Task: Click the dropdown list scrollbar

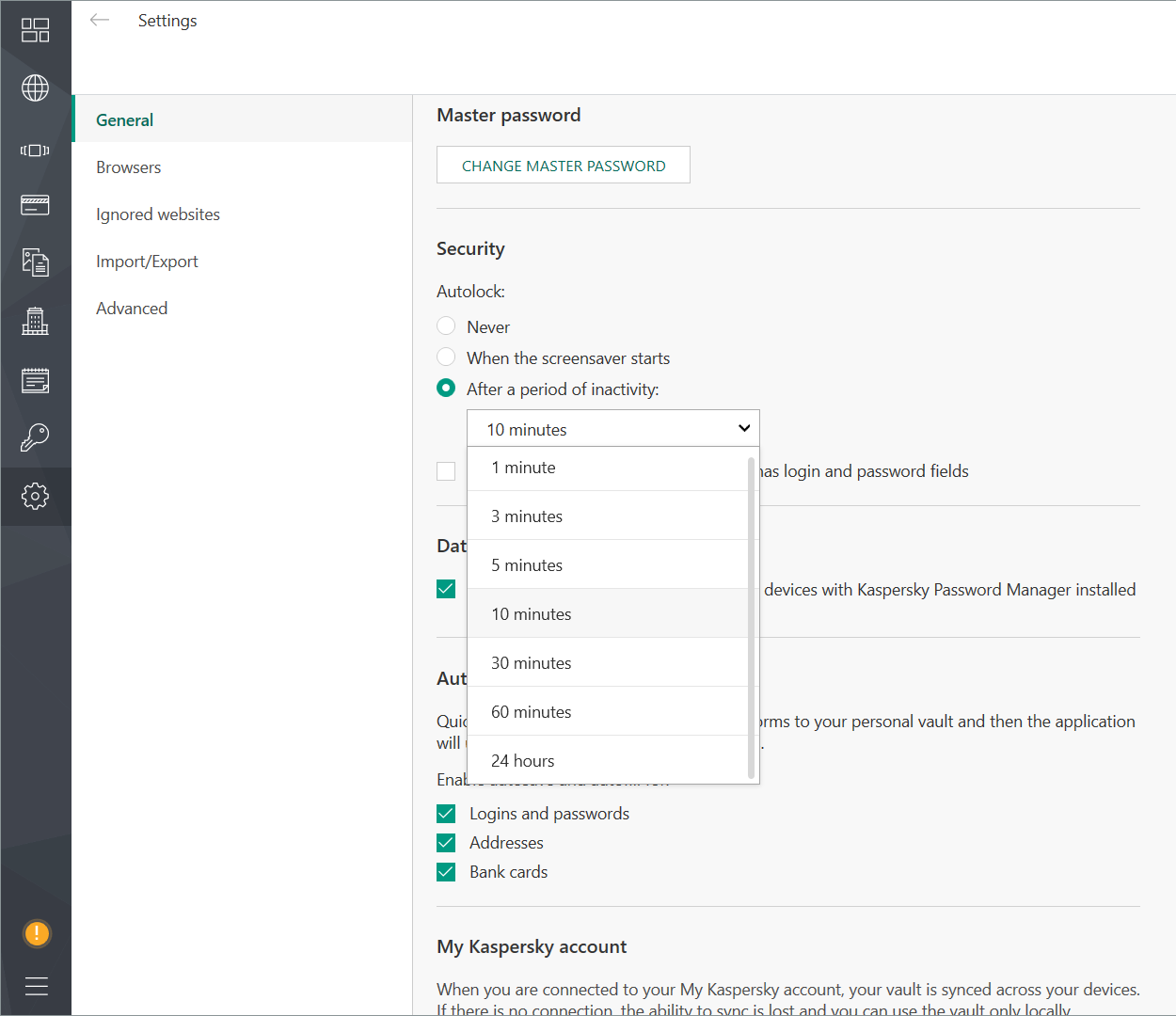Action: 752,617
